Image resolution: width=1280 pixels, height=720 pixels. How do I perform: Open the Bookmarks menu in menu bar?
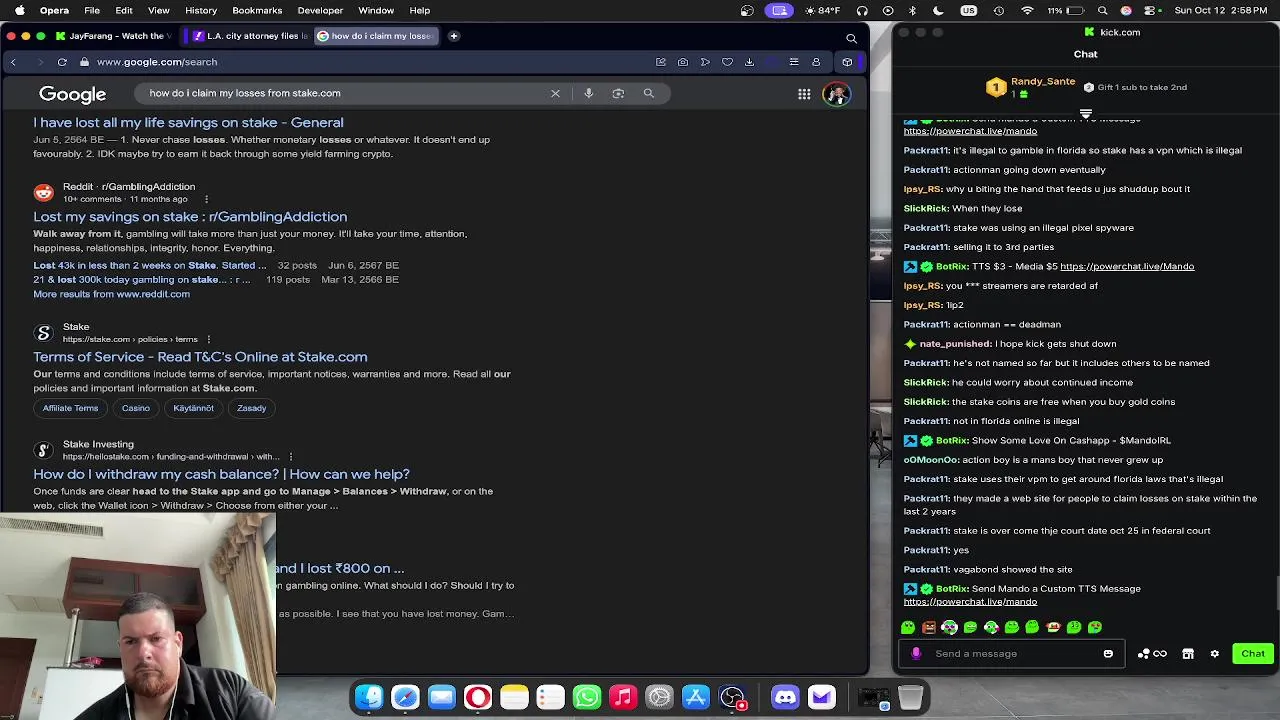point(257,10)
